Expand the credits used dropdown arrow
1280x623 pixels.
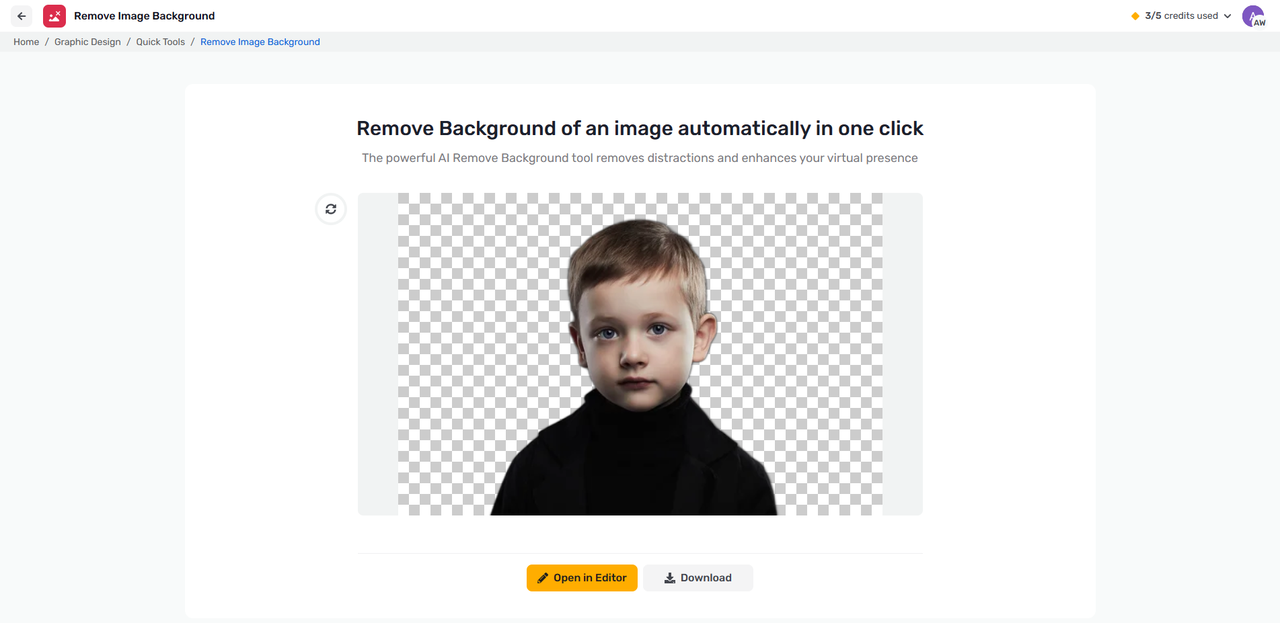(1227, 16)
